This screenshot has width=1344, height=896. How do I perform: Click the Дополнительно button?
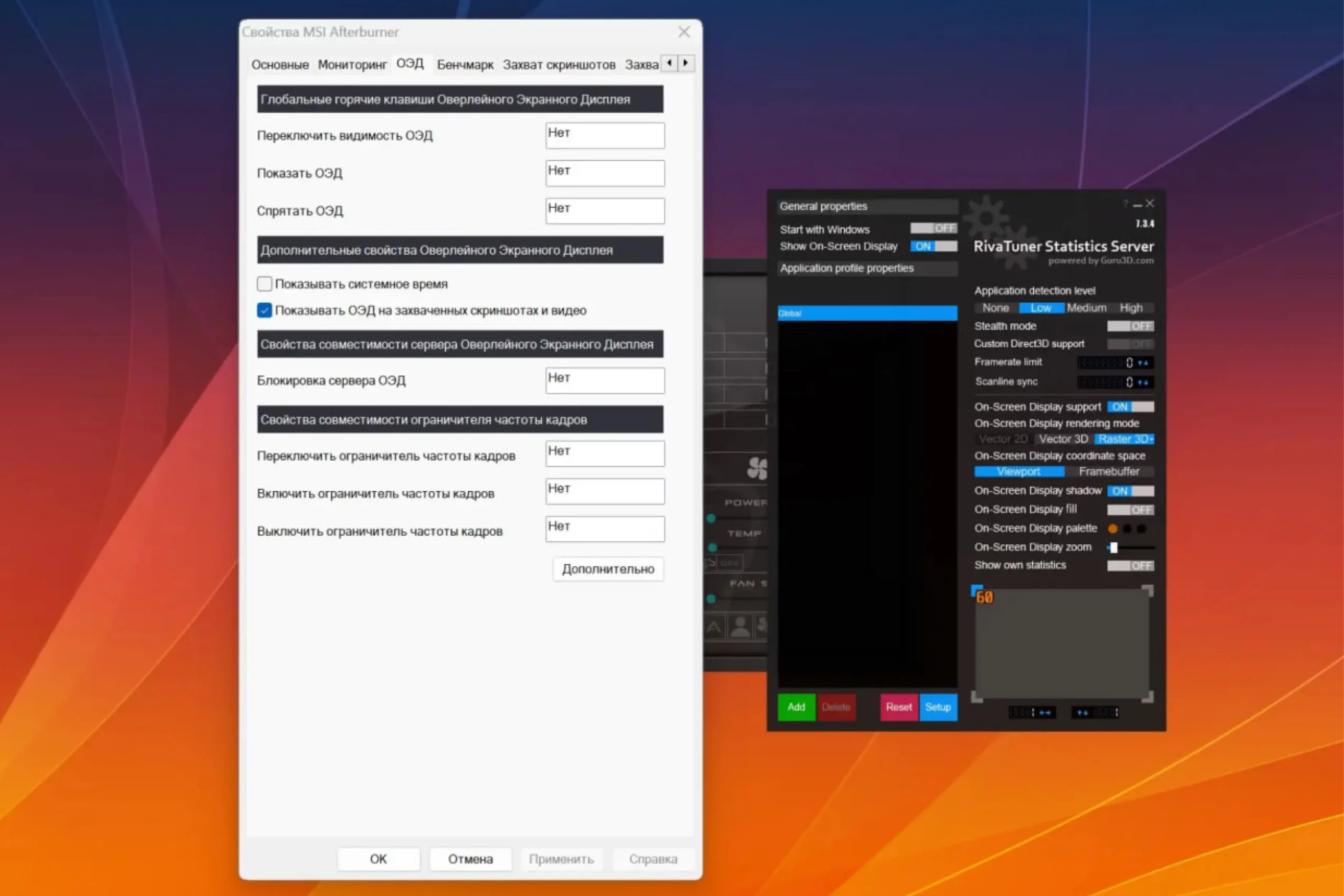click(607, 569)
